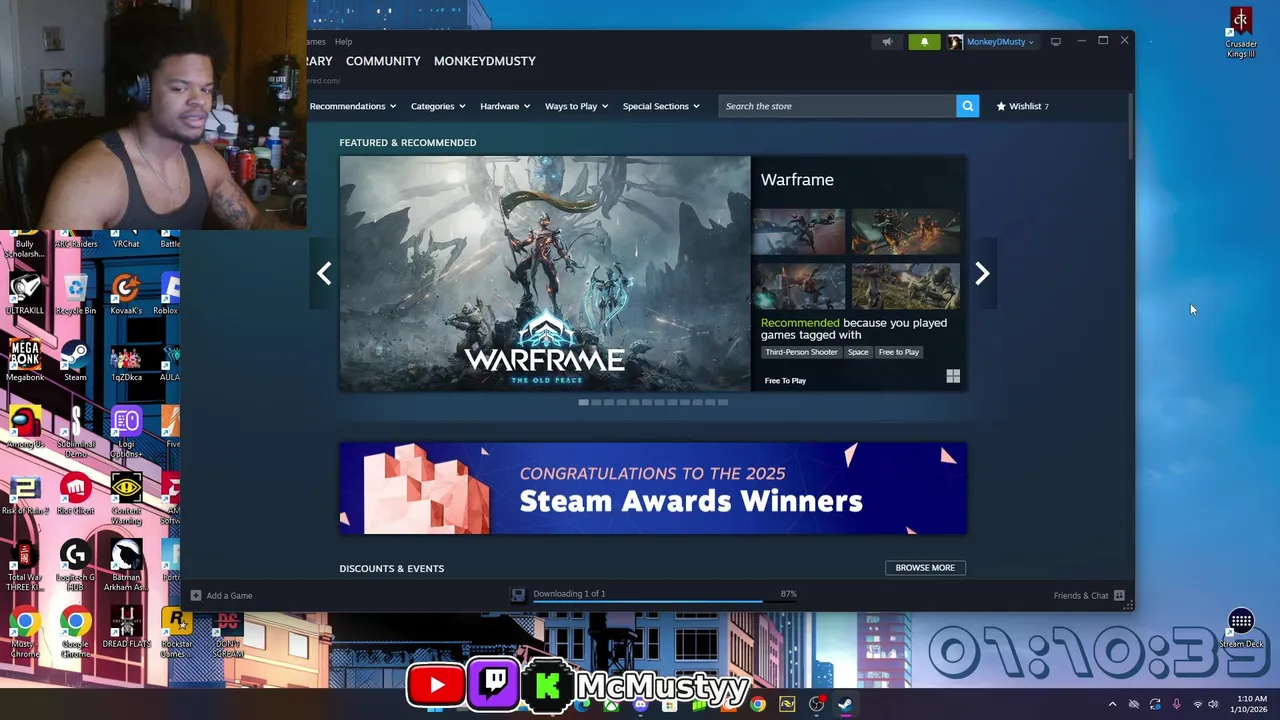Image resolution: width=1280 pixels, height=720 pixels.
Task: Switch to the MONKEYDMUSTY tab
Action: pos(485,61)
